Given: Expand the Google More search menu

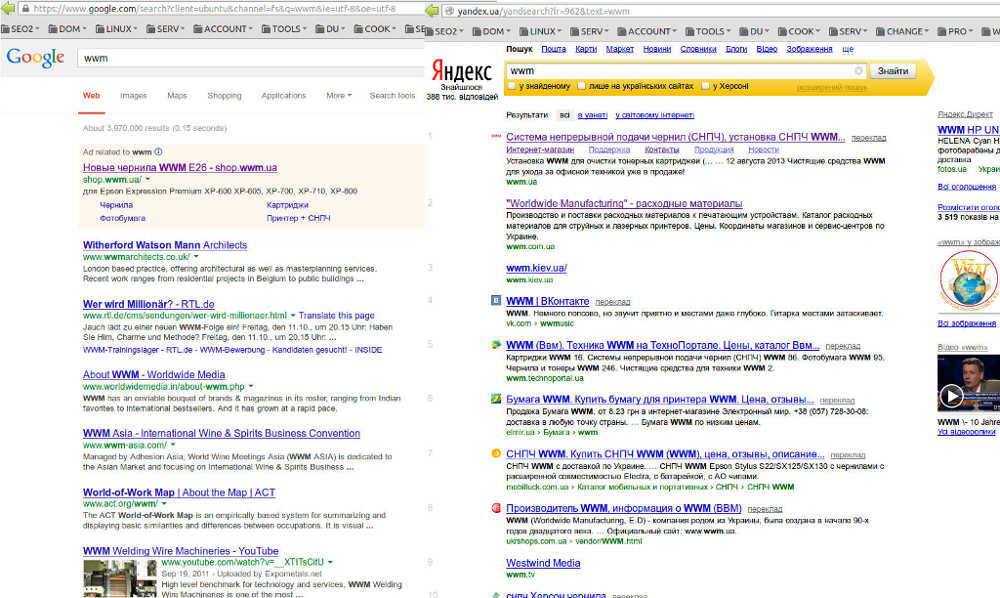Looking at the screenshot, I should point(339,96).
